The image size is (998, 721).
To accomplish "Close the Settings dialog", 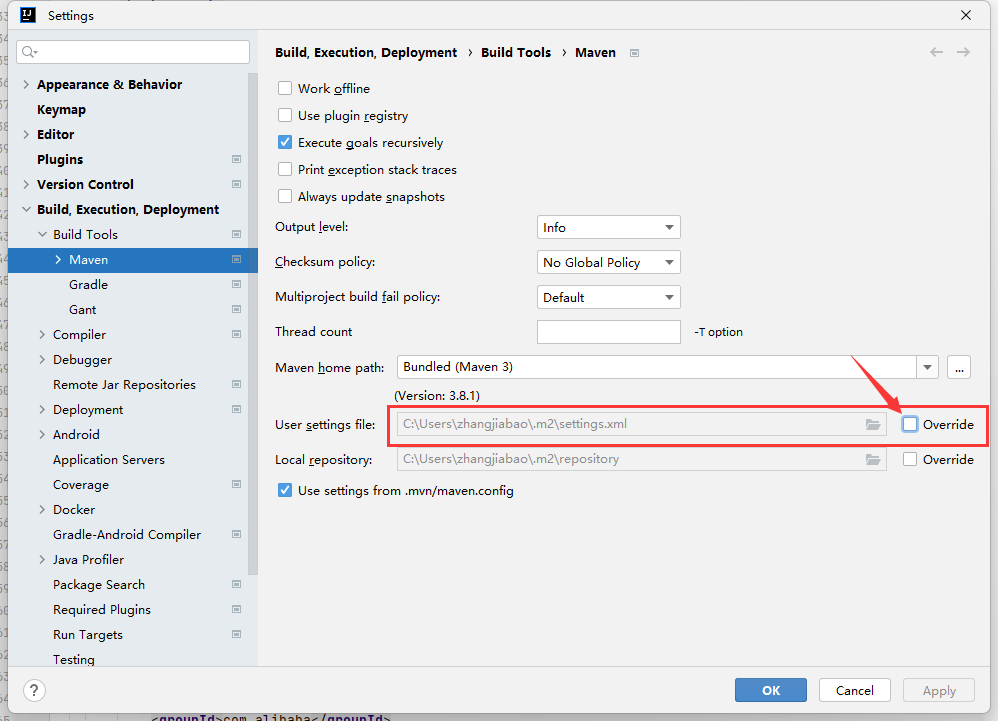I will pos(966,15).
